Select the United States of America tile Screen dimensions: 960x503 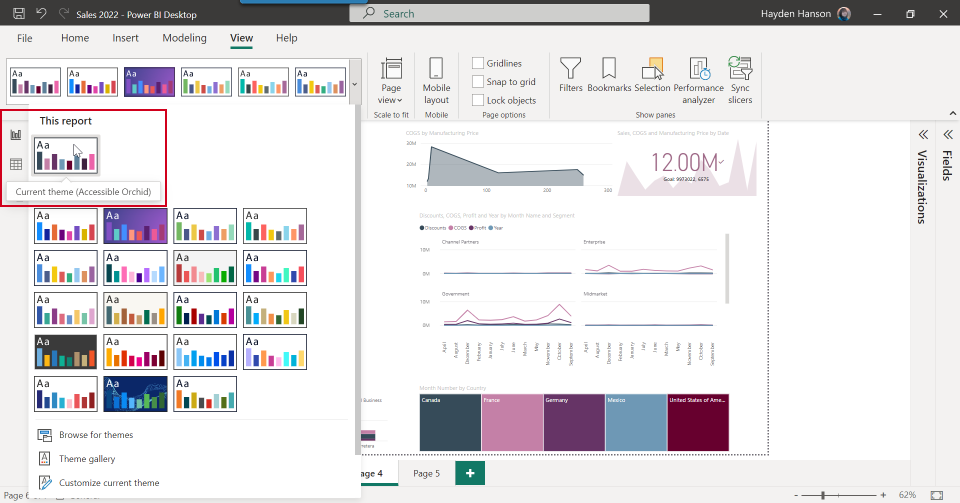[698, 422]
